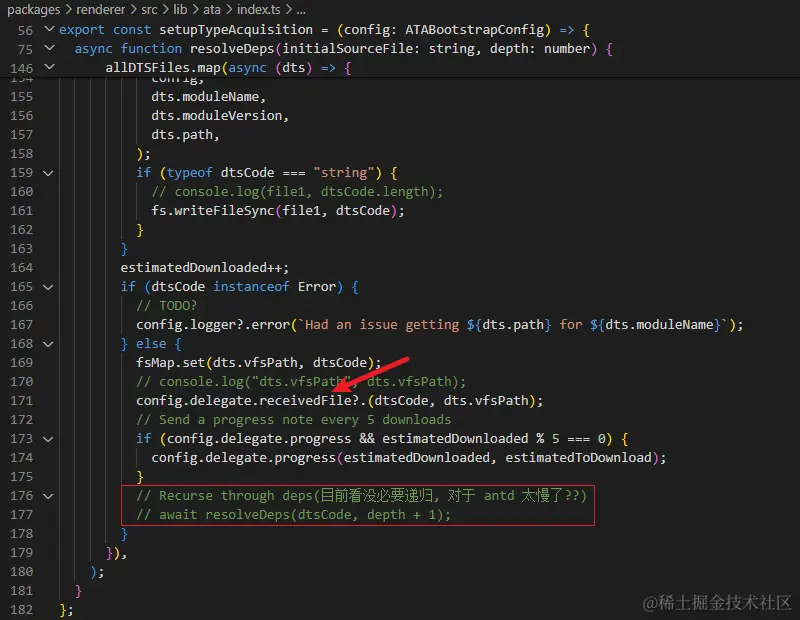Click the '// TODO?' comment
This screenshot has height=620, width=800.
click(166, 305)
